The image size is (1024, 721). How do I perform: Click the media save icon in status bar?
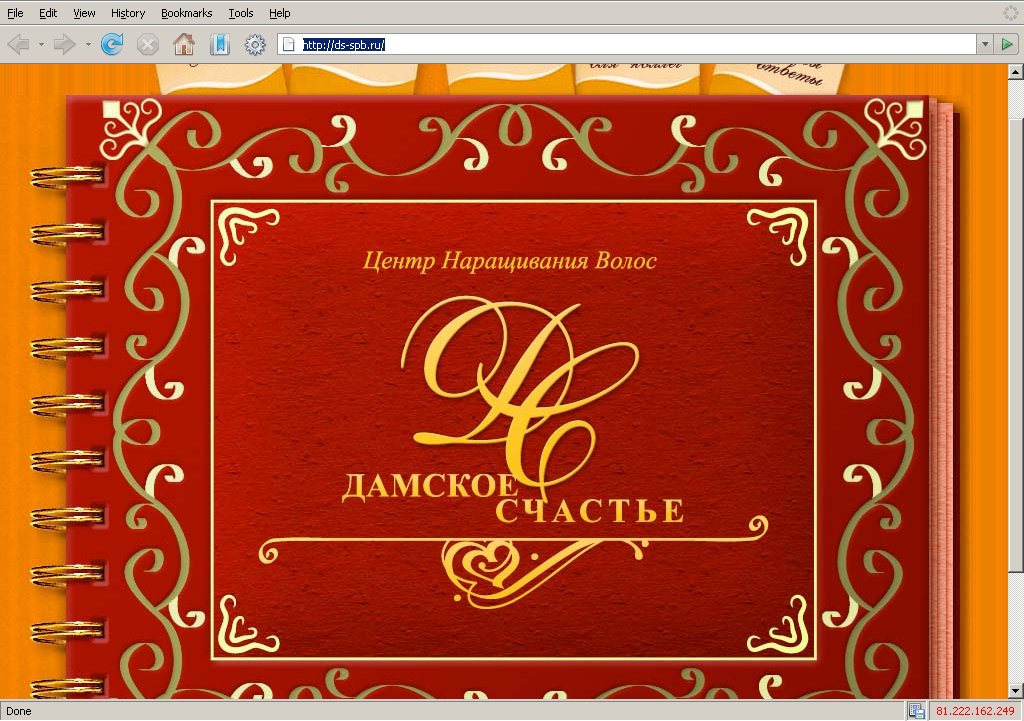coord(916,711)
